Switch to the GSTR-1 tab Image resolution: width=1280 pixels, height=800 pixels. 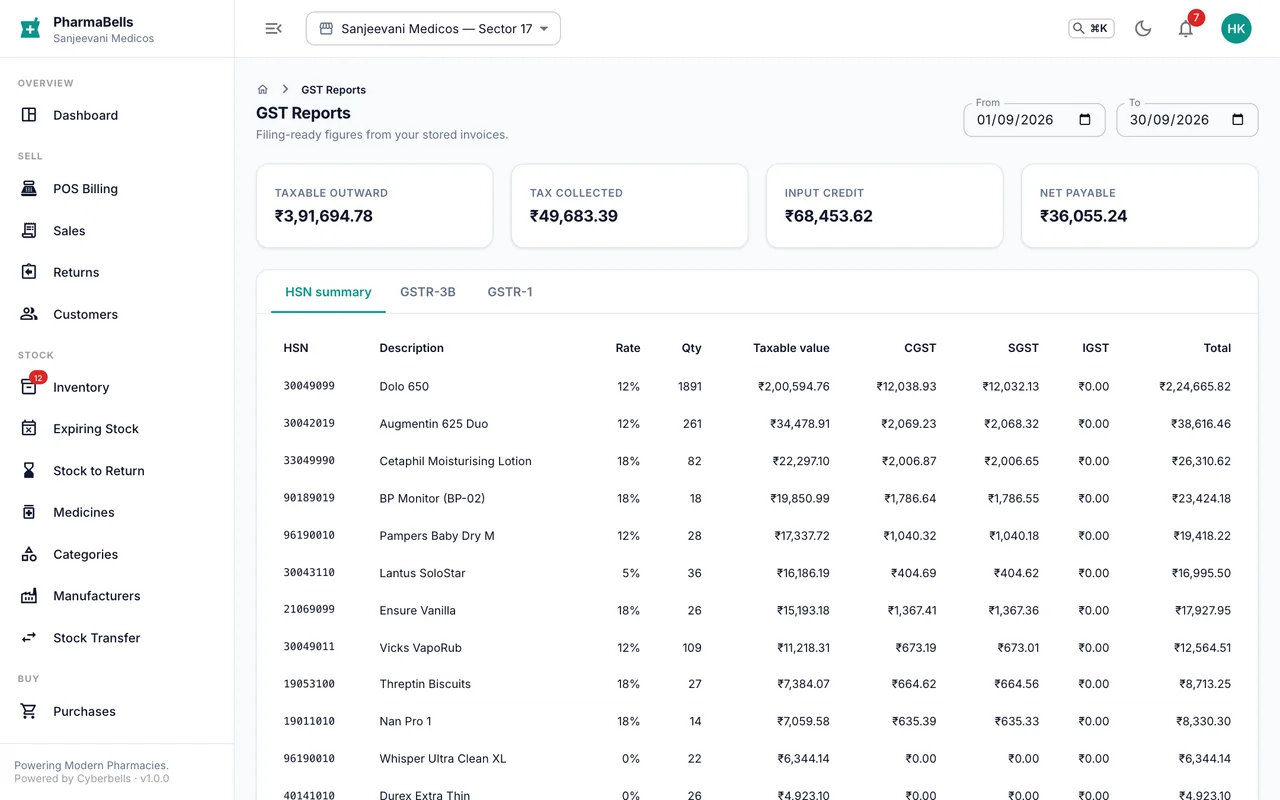pos(510,292)
